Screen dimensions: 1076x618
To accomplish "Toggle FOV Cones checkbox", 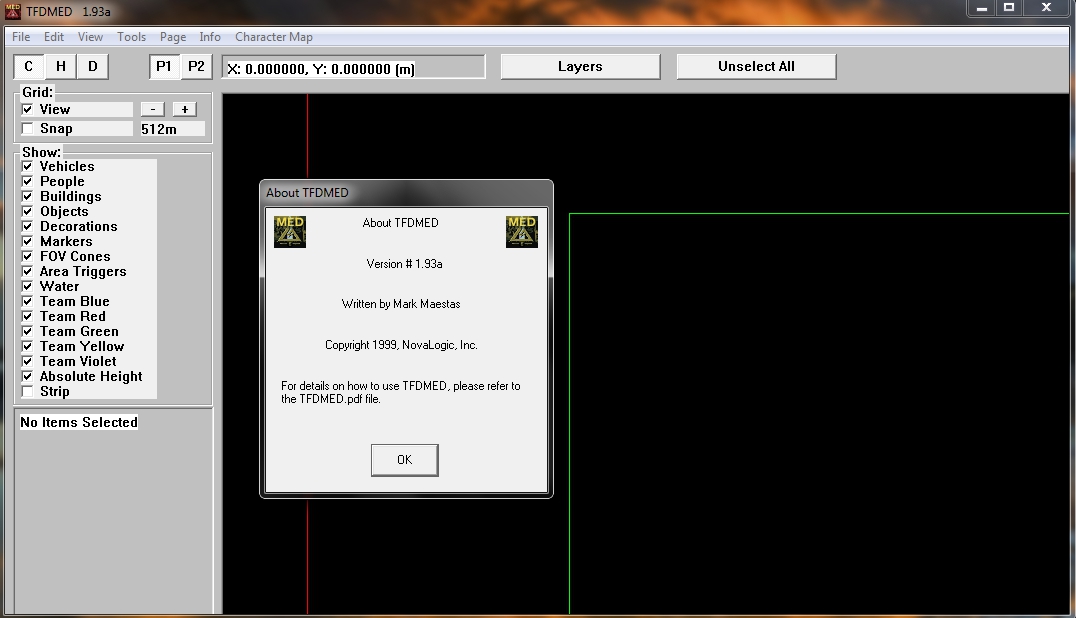I will (27, 257).
